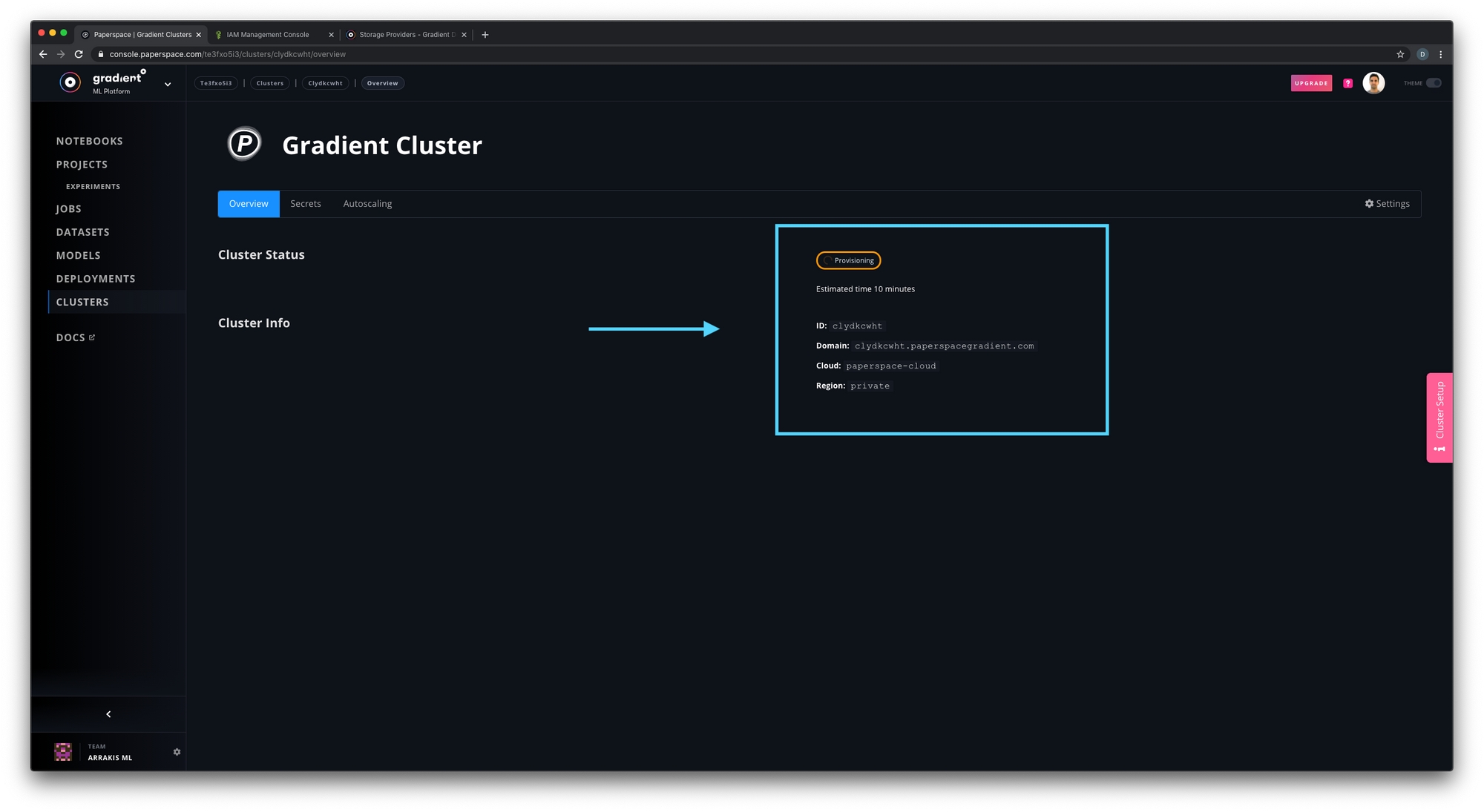1484x812 pixels.
Task: Open Deployments in sidebar
Action: 96,279
